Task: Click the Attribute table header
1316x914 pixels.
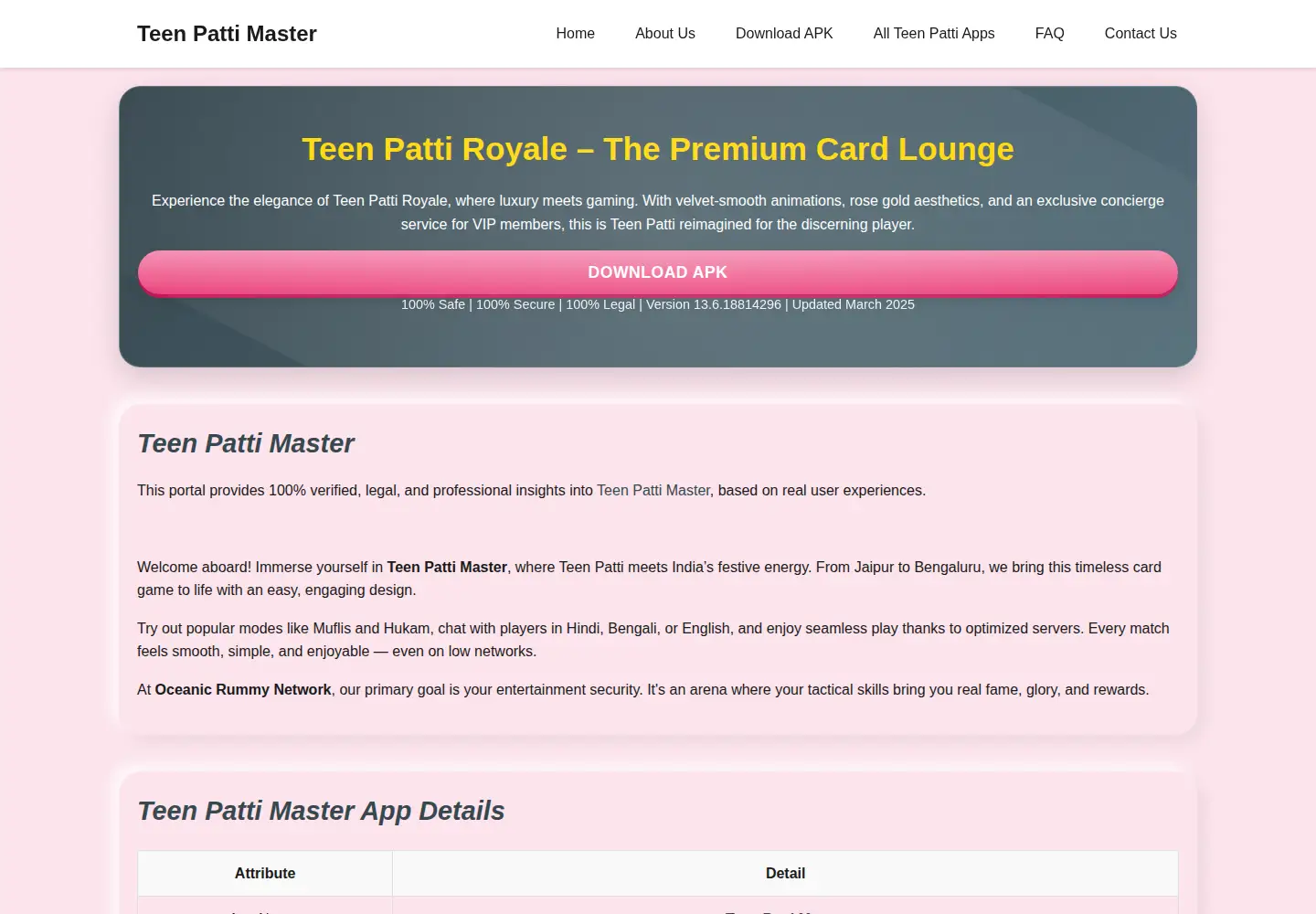Action: 265,874
